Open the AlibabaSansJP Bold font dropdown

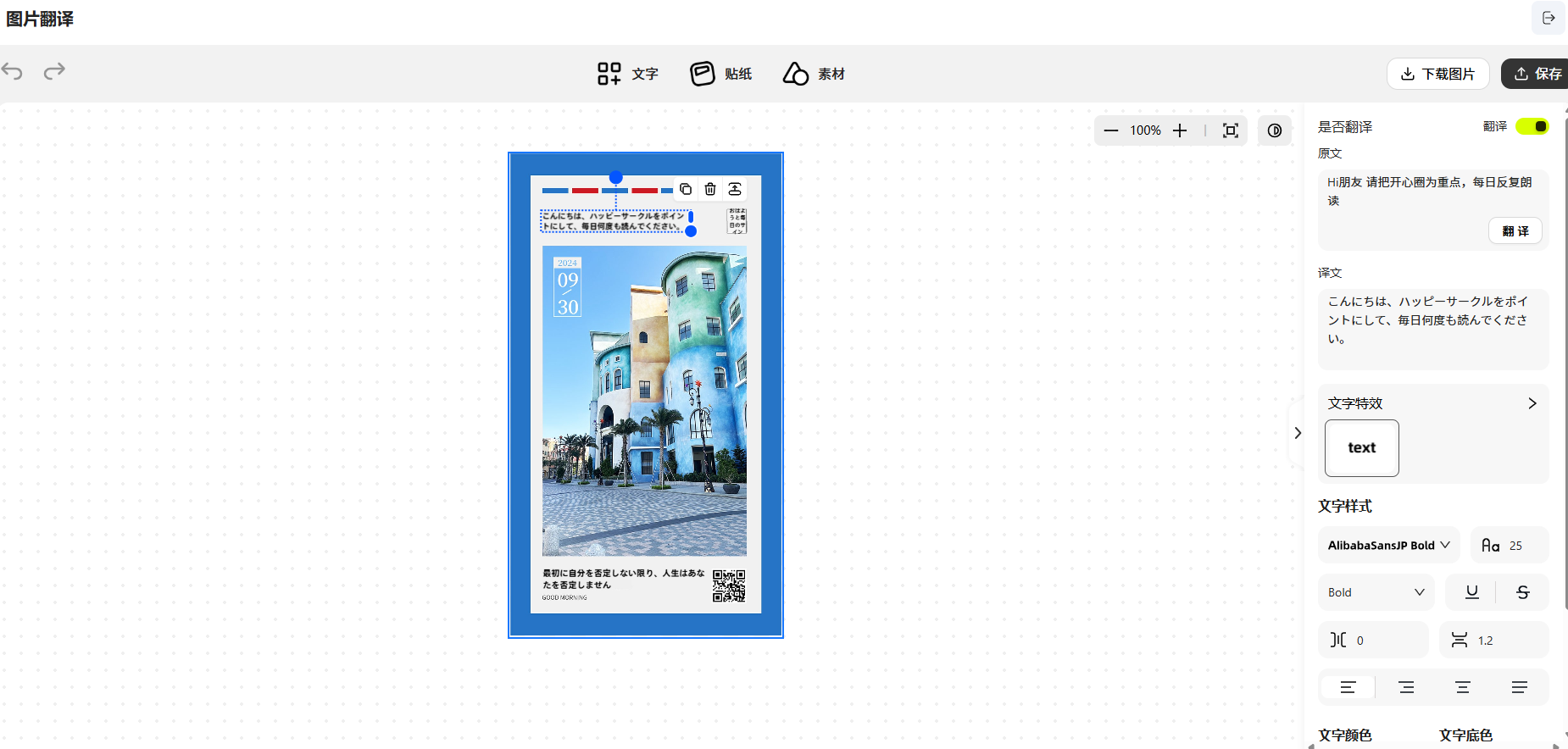[x=1388, y=546]
